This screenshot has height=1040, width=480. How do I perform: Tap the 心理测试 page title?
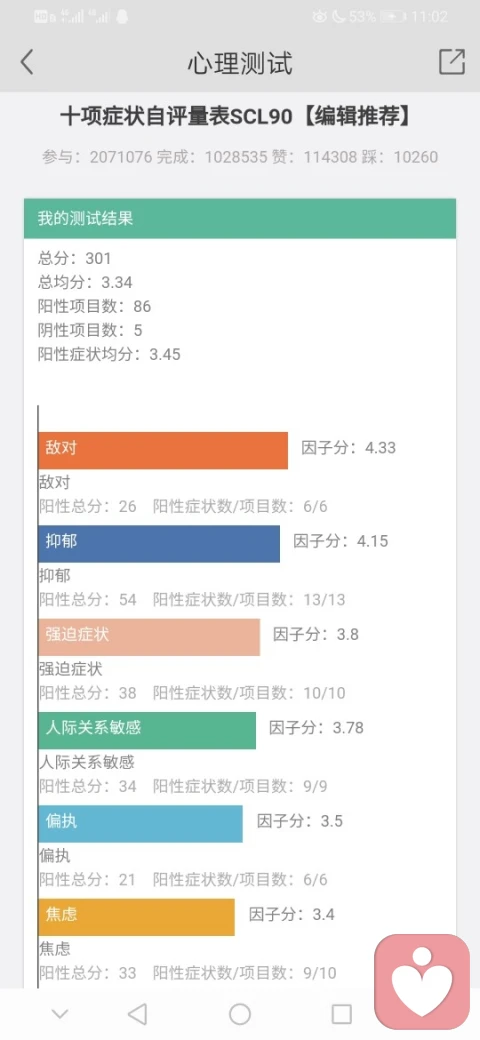tap(240, 63)
